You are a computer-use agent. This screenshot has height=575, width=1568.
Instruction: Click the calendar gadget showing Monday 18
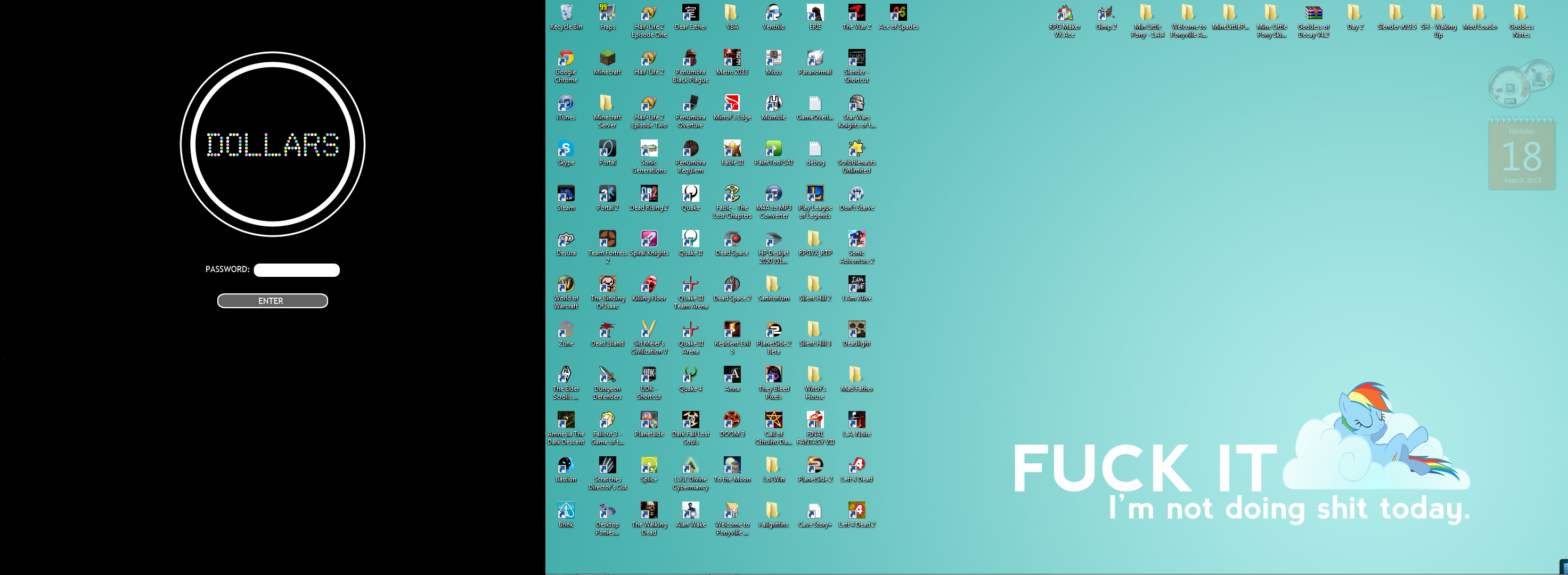[x=1522, y=153]
